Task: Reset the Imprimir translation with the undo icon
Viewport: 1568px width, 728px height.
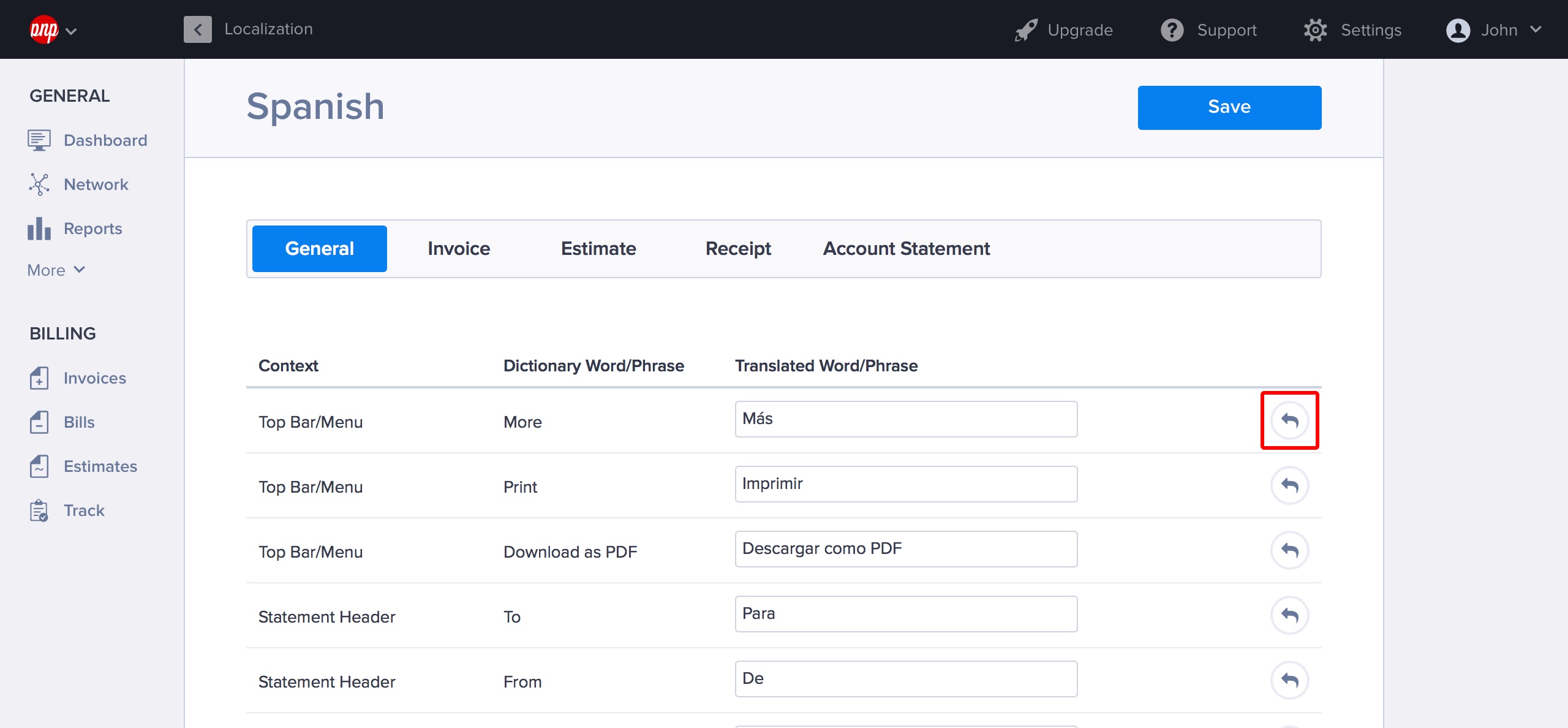Action: (1289, 485)
